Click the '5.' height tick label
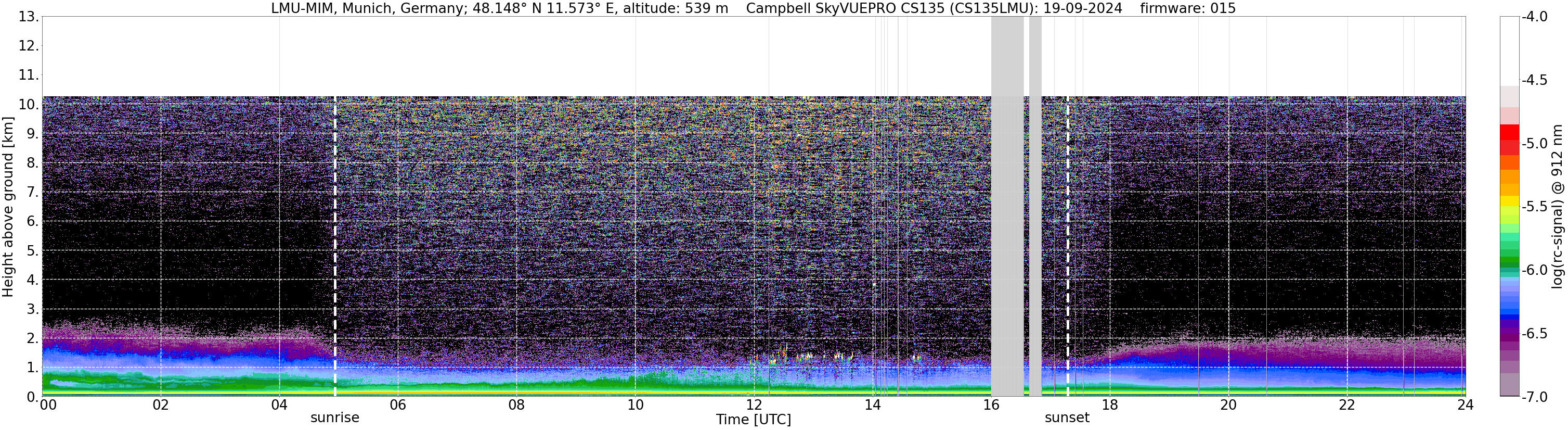This screenshot has height=430, width=1568. (33, 250)
